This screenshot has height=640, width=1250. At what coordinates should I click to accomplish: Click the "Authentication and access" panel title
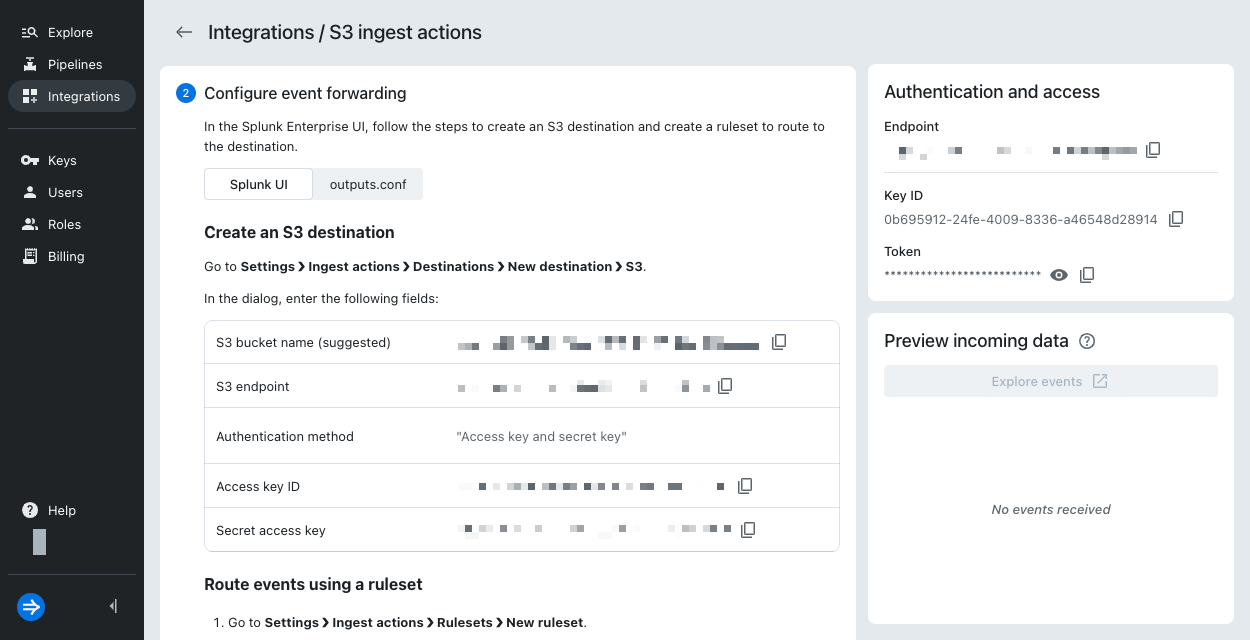992,92
